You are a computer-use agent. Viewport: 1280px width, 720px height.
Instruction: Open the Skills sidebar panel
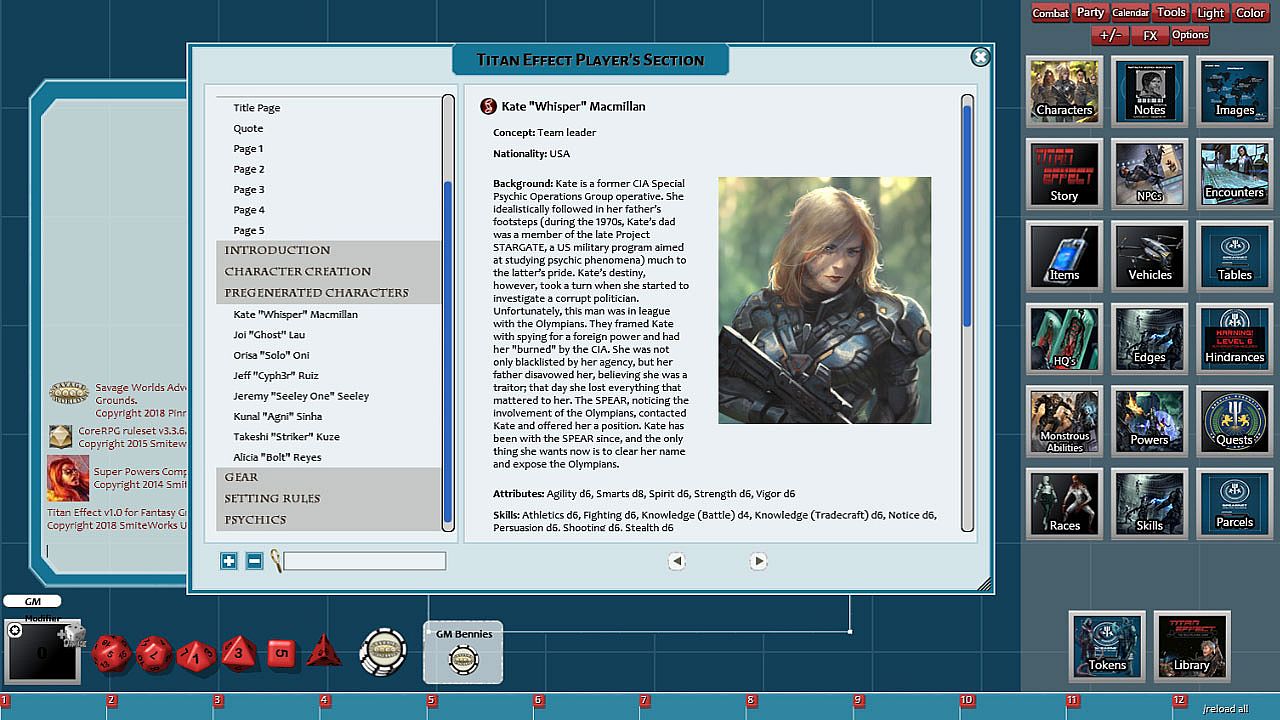point(1150,503)
